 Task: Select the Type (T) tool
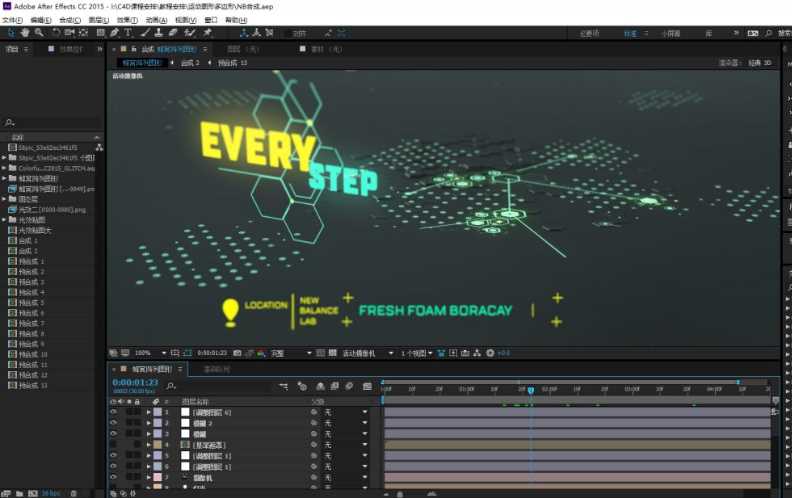pyautogui.click(x=128, y=33)
